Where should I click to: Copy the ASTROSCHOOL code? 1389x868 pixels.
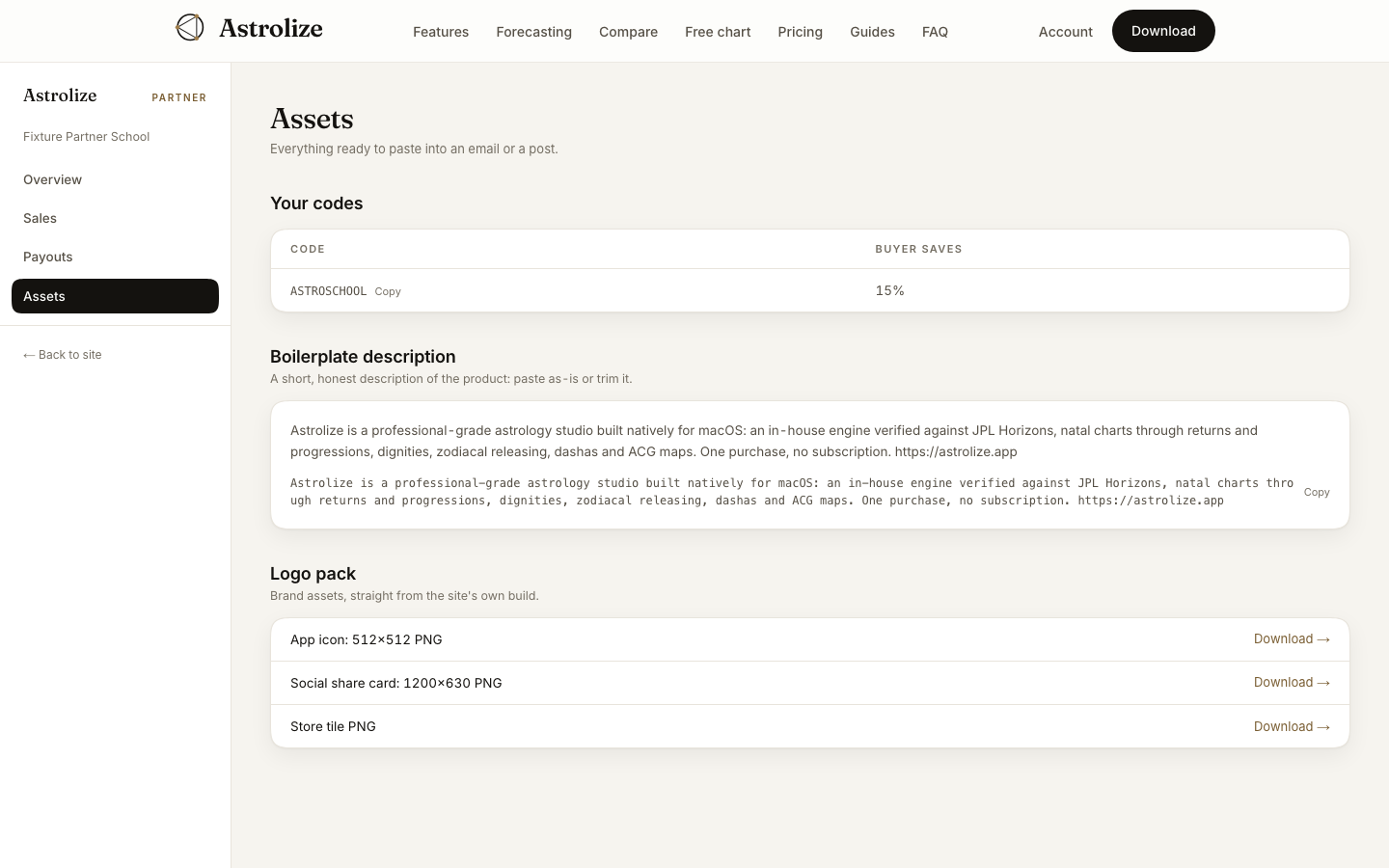pos(388,291)
